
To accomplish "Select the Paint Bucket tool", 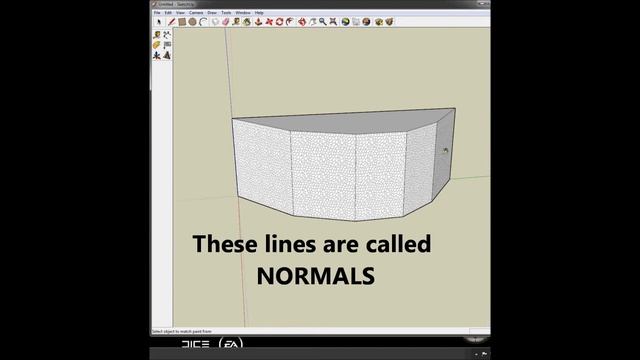I will point(247,22).
